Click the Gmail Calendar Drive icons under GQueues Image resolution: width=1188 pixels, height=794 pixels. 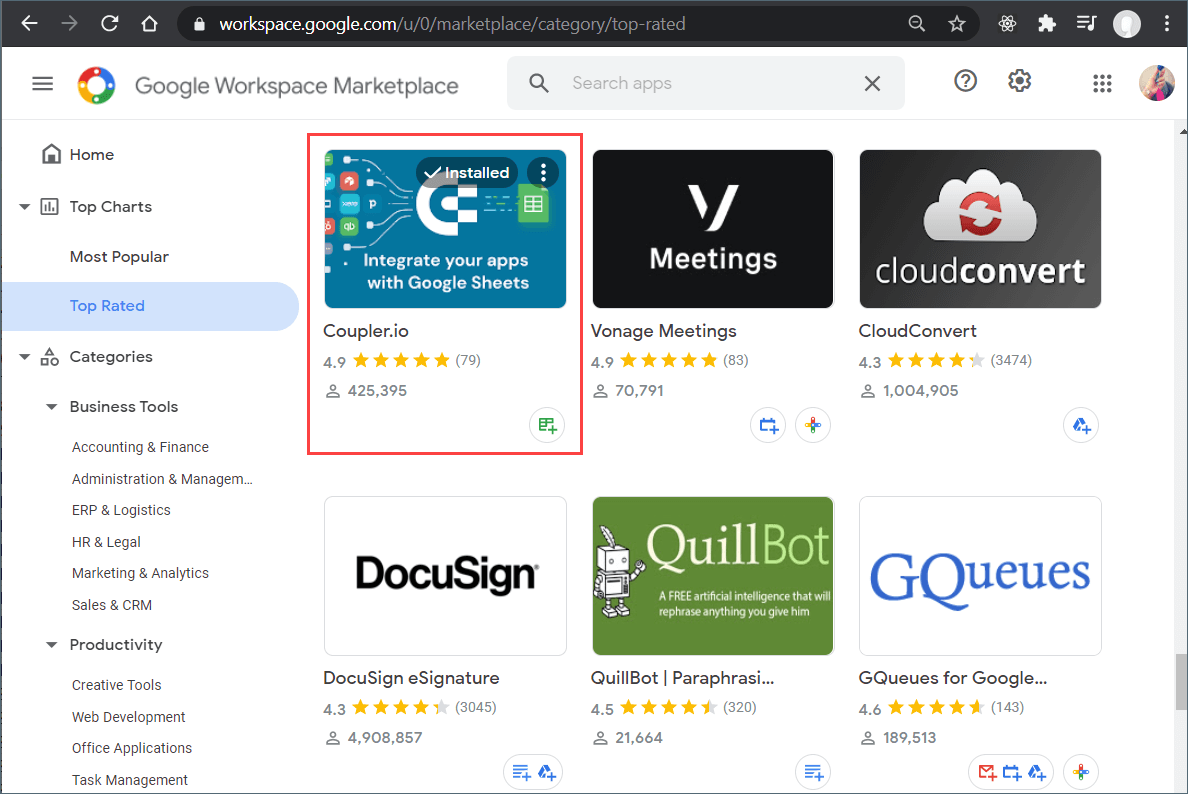pos(1011,772)
